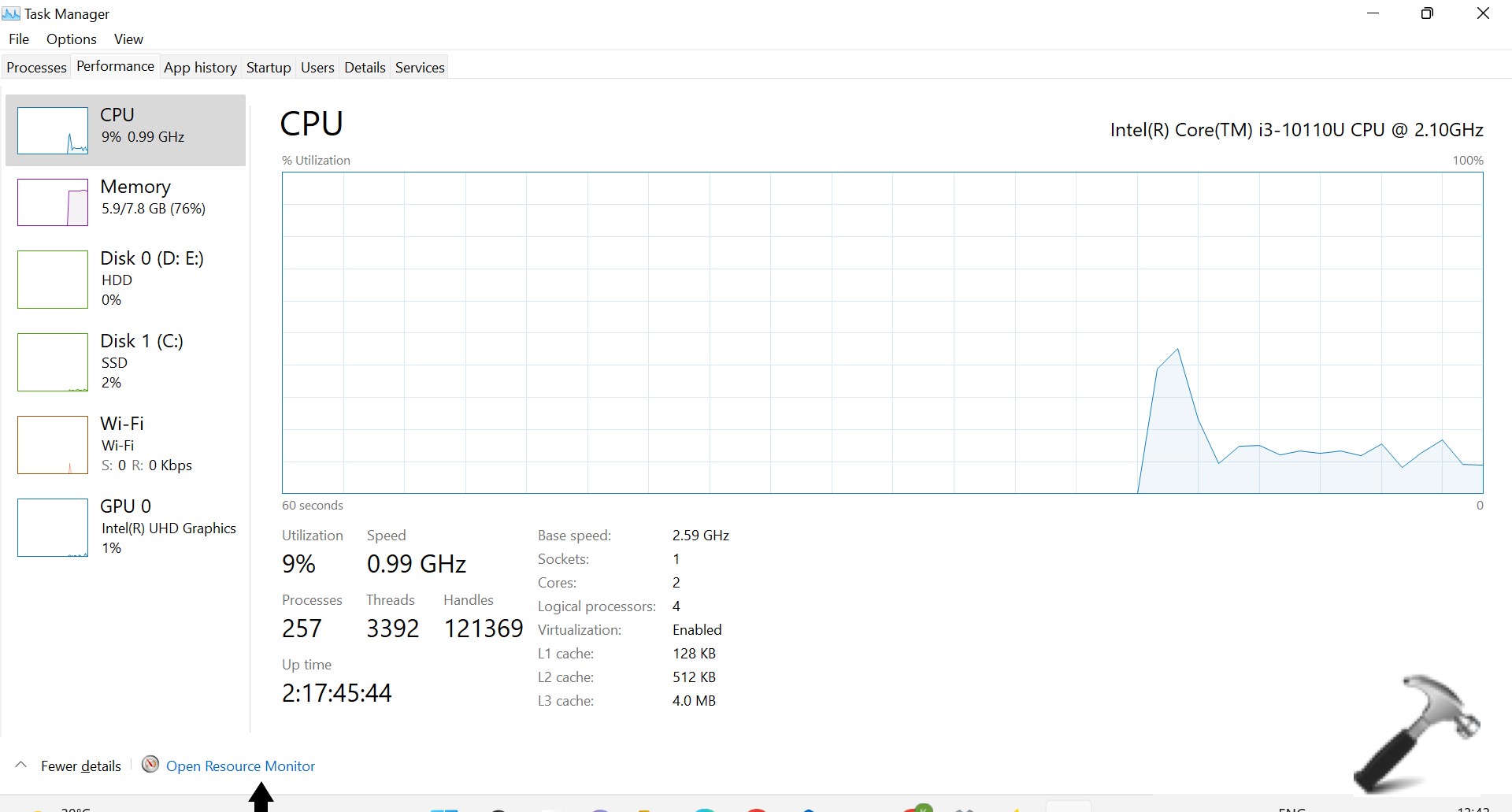Click the Fewer details button label

click(x=81, y=766)
